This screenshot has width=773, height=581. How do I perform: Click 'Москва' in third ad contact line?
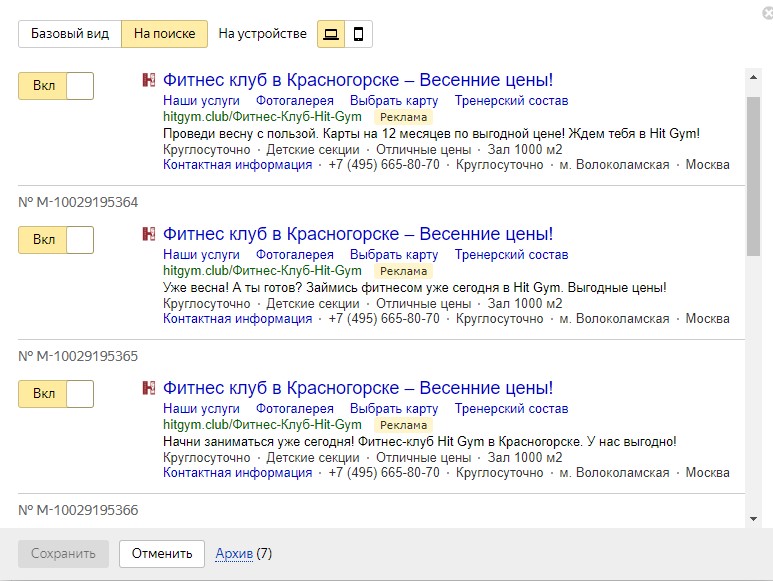tap(707, 473)
